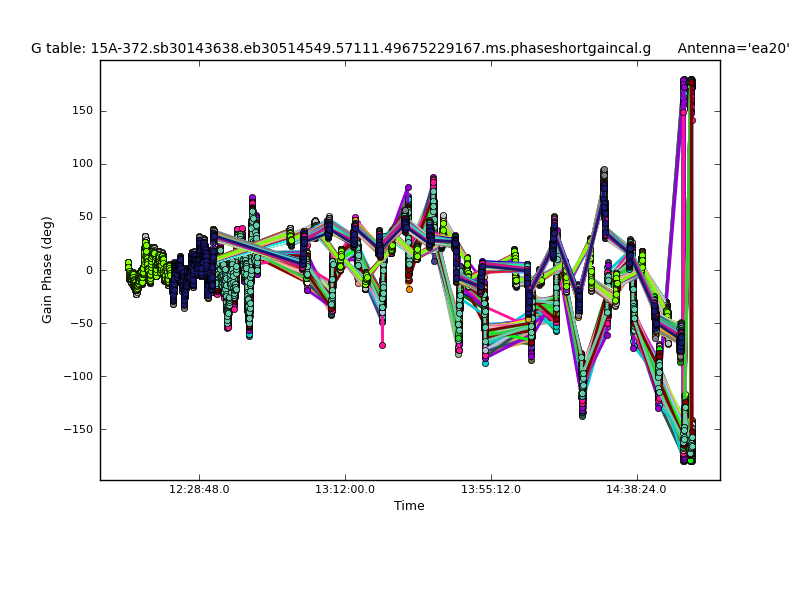Click the G table plot title text
Screen dimensions: 800x600
click(340, 48)
